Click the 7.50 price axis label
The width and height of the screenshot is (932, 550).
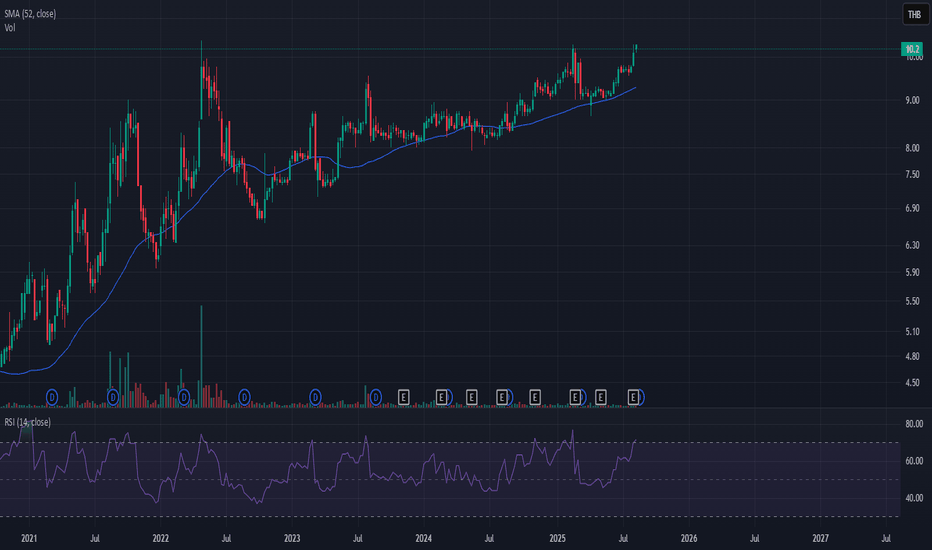(912, 174)
